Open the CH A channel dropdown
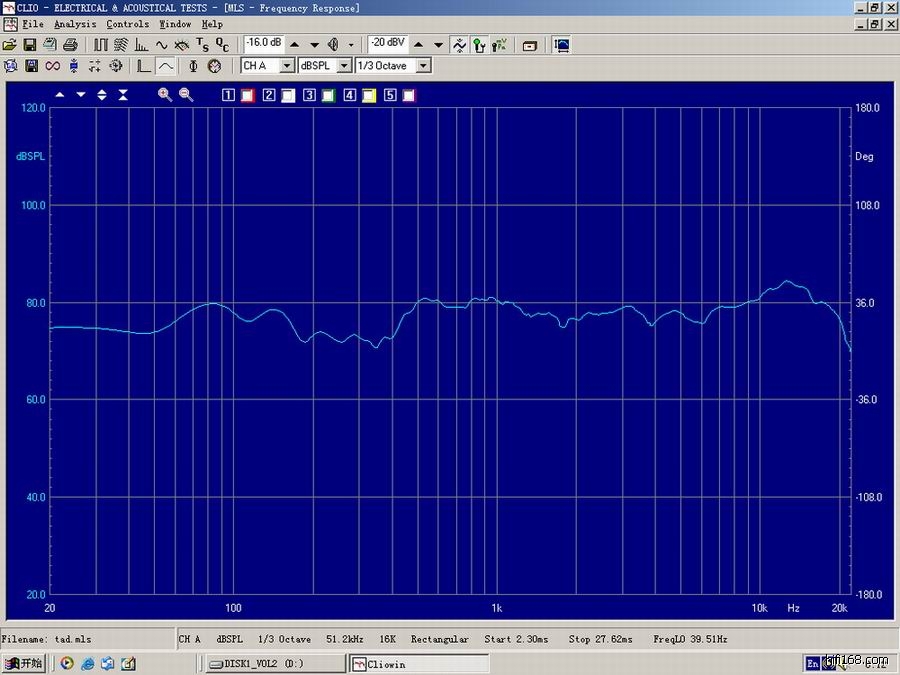Viewport: 900px width, 675px height. 287,66
